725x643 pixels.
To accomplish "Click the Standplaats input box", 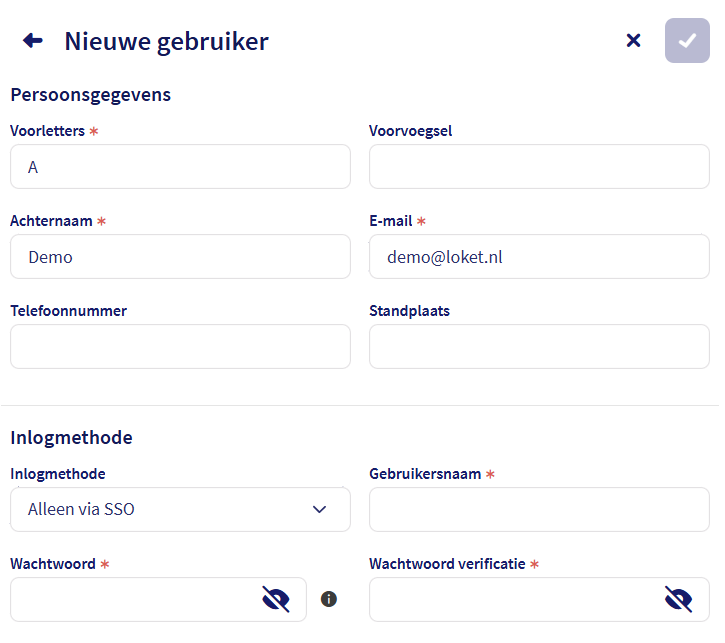I will (x=539, y=347).
